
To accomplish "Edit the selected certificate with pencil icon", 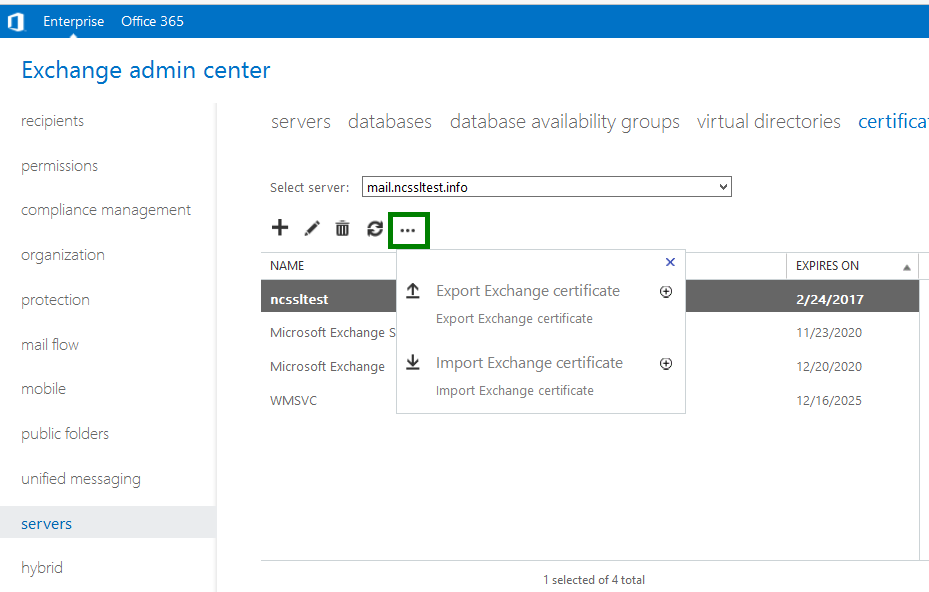I will (312, 228).
